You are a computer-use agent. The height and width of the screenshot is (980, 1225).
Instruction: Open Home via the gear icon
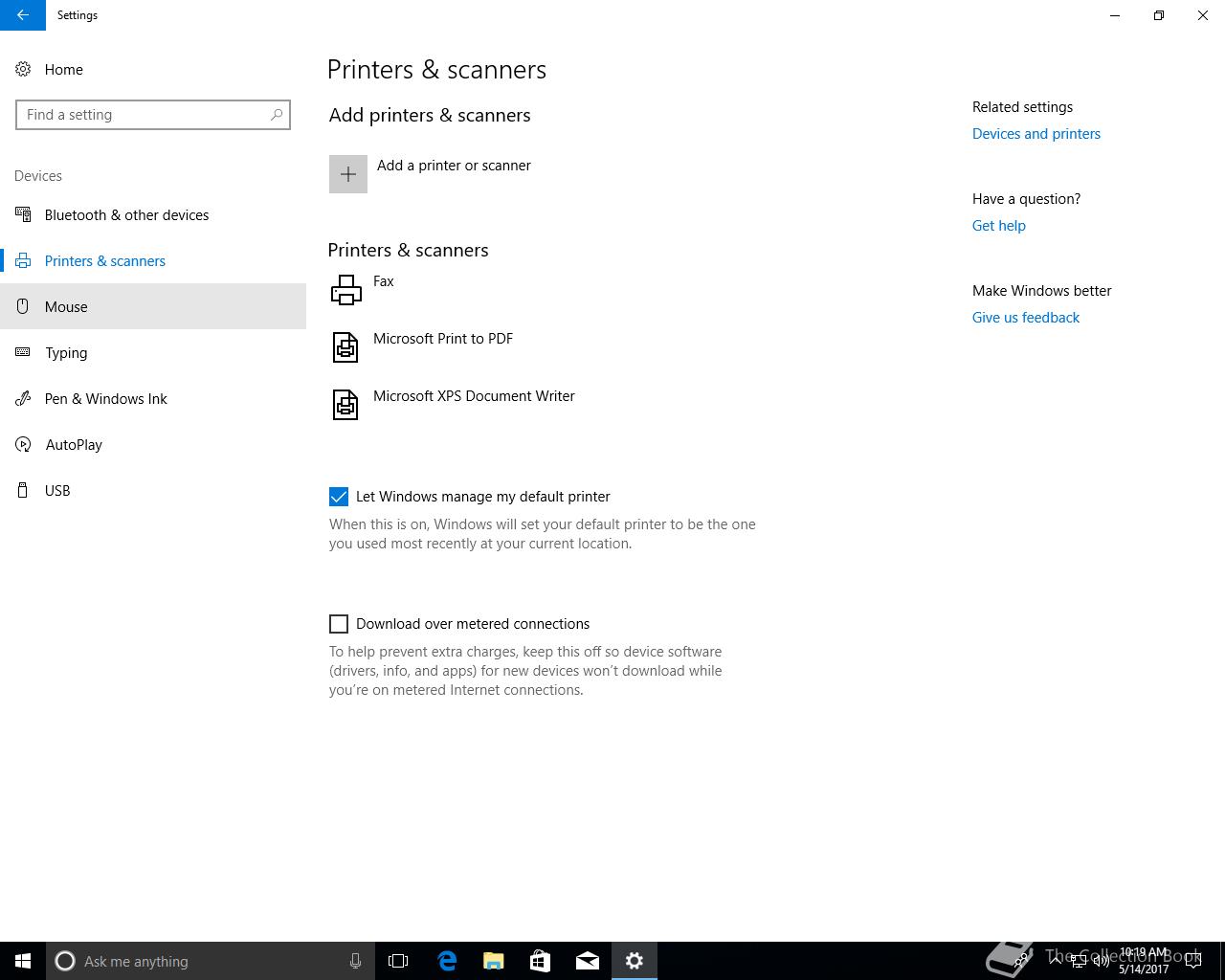tap(23, 70)
